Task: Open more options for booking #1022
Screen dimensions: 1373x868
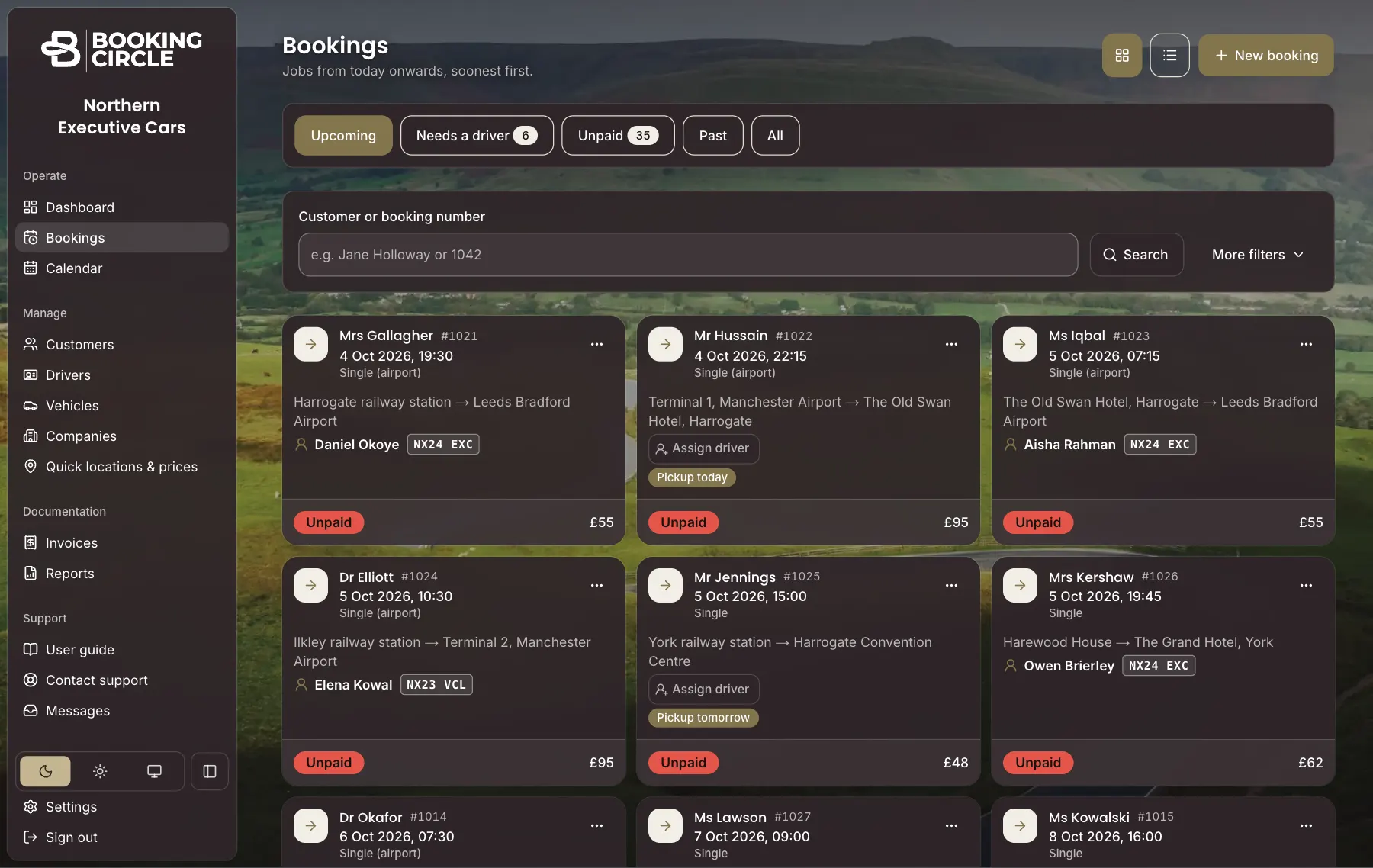Action: 951,344
